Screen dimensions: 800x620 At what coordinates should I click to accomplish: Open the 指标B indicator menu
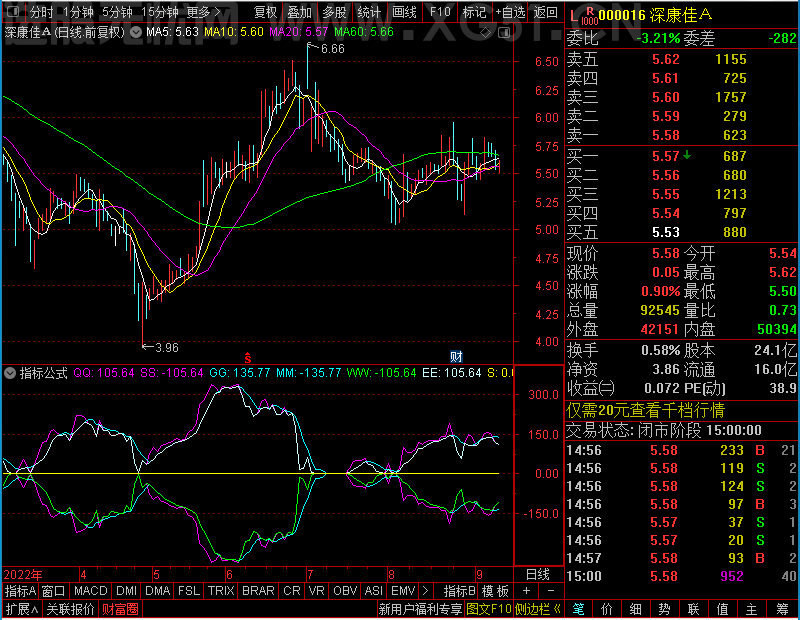[459, 591]
